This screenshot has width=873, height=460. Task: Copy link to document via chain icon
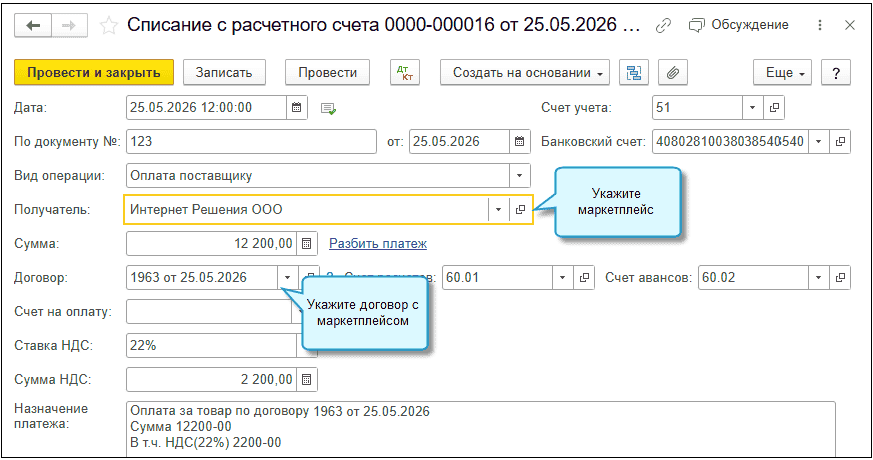663,26
